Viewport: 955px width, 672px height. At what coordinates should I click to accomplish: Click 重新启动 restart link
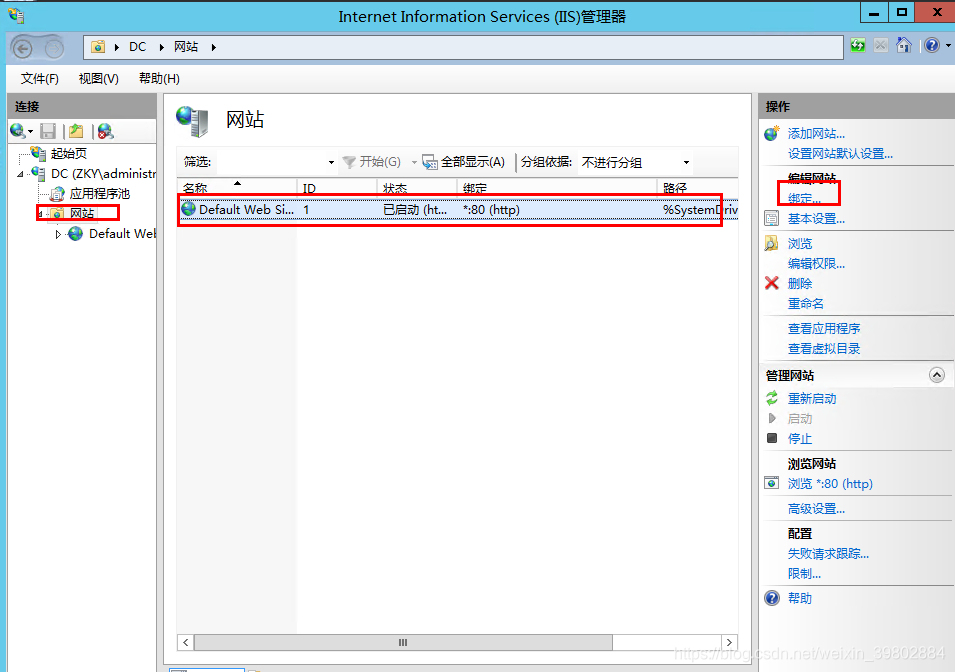click(812, 398)
